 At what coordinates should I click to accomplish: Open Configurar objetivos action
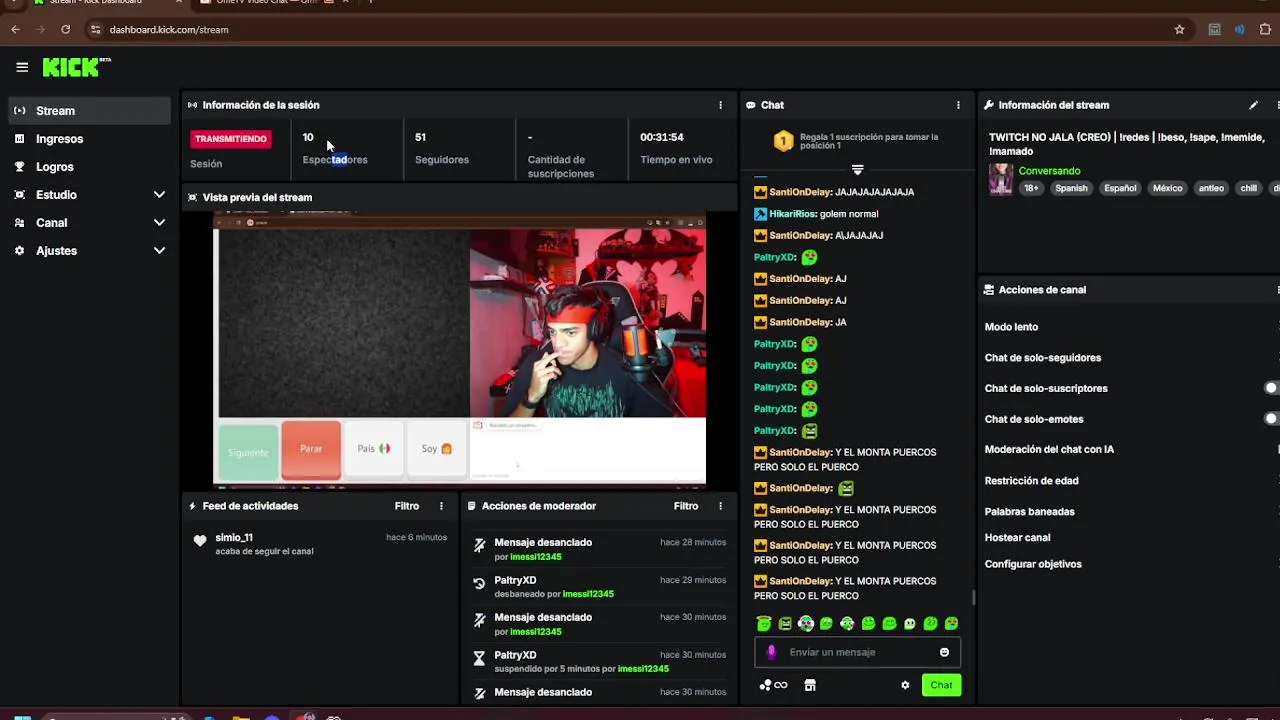pyautogui.click(x=1033, y=564)
